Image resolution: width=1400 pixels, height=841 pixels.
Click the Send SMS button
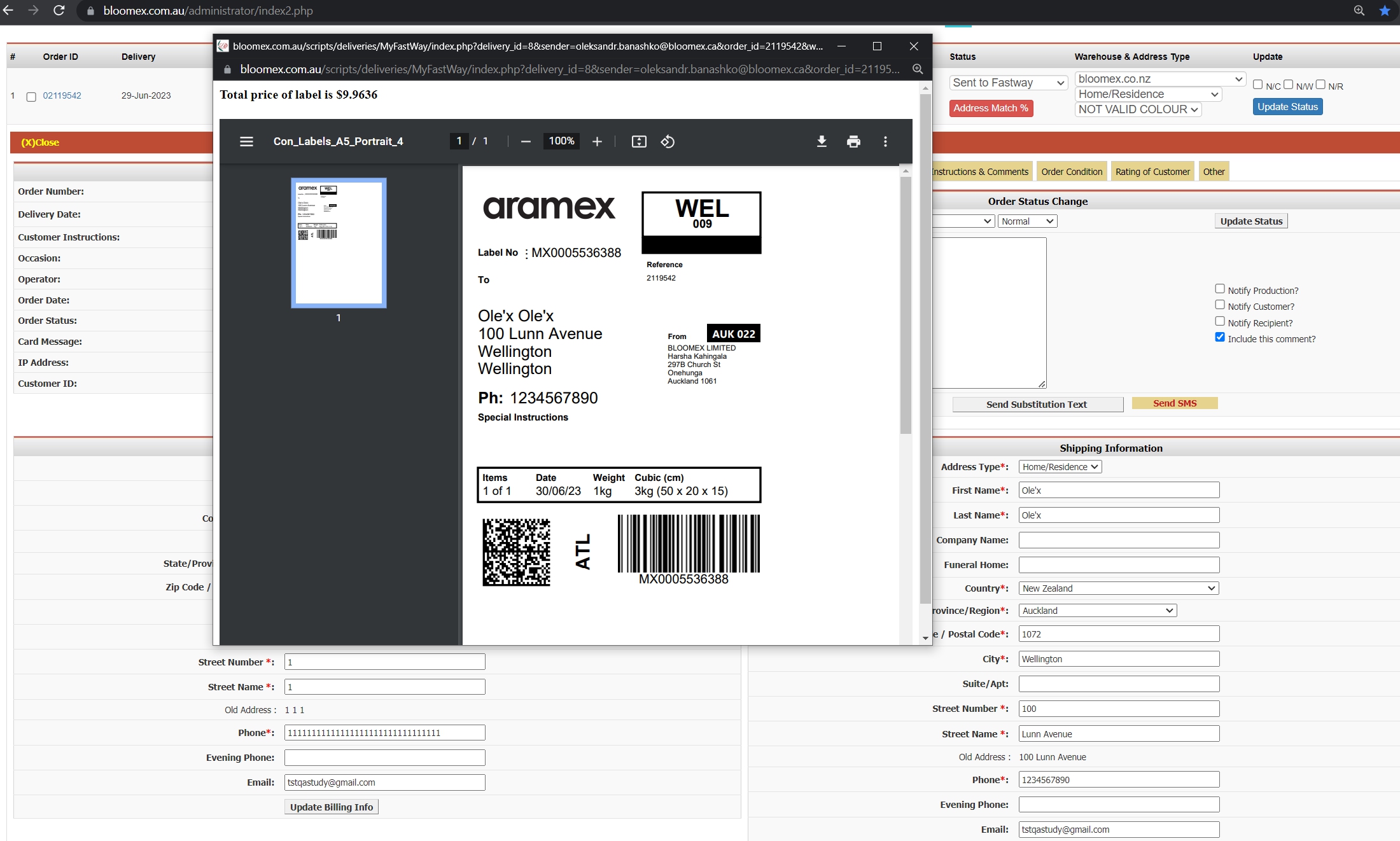pos(1175,403)
